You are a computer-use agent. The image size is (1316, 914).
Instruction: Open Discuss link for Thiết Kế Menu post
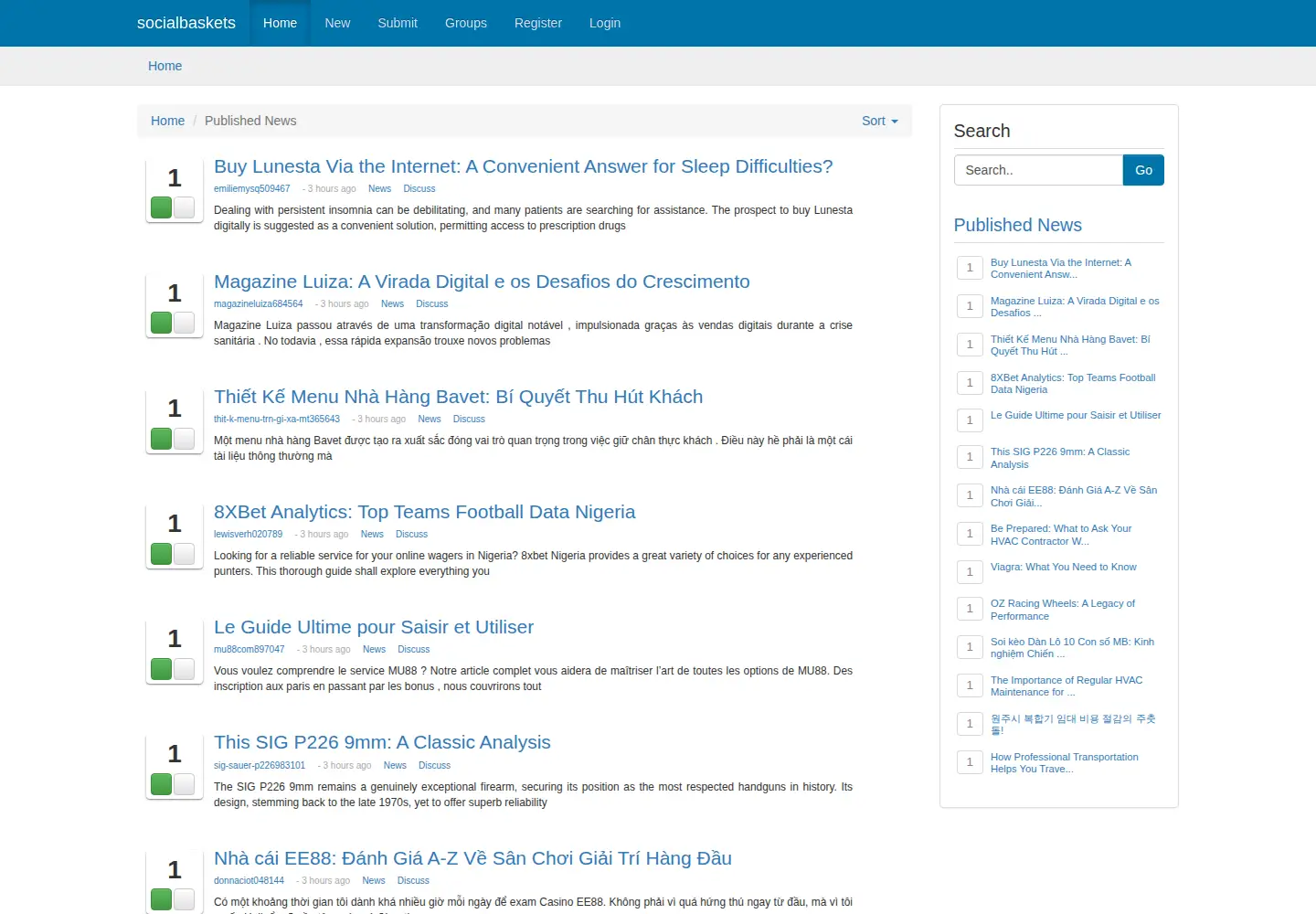pos(469,420)
